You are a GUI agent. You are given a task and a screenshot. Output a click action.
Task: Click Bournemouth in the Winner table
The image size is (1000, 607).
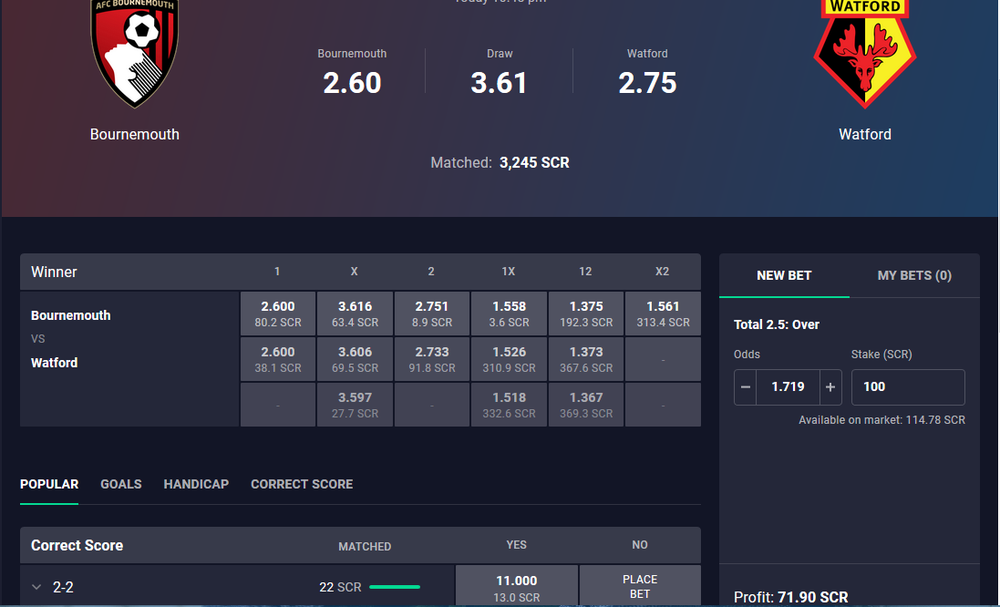click(x=71, y=316)
